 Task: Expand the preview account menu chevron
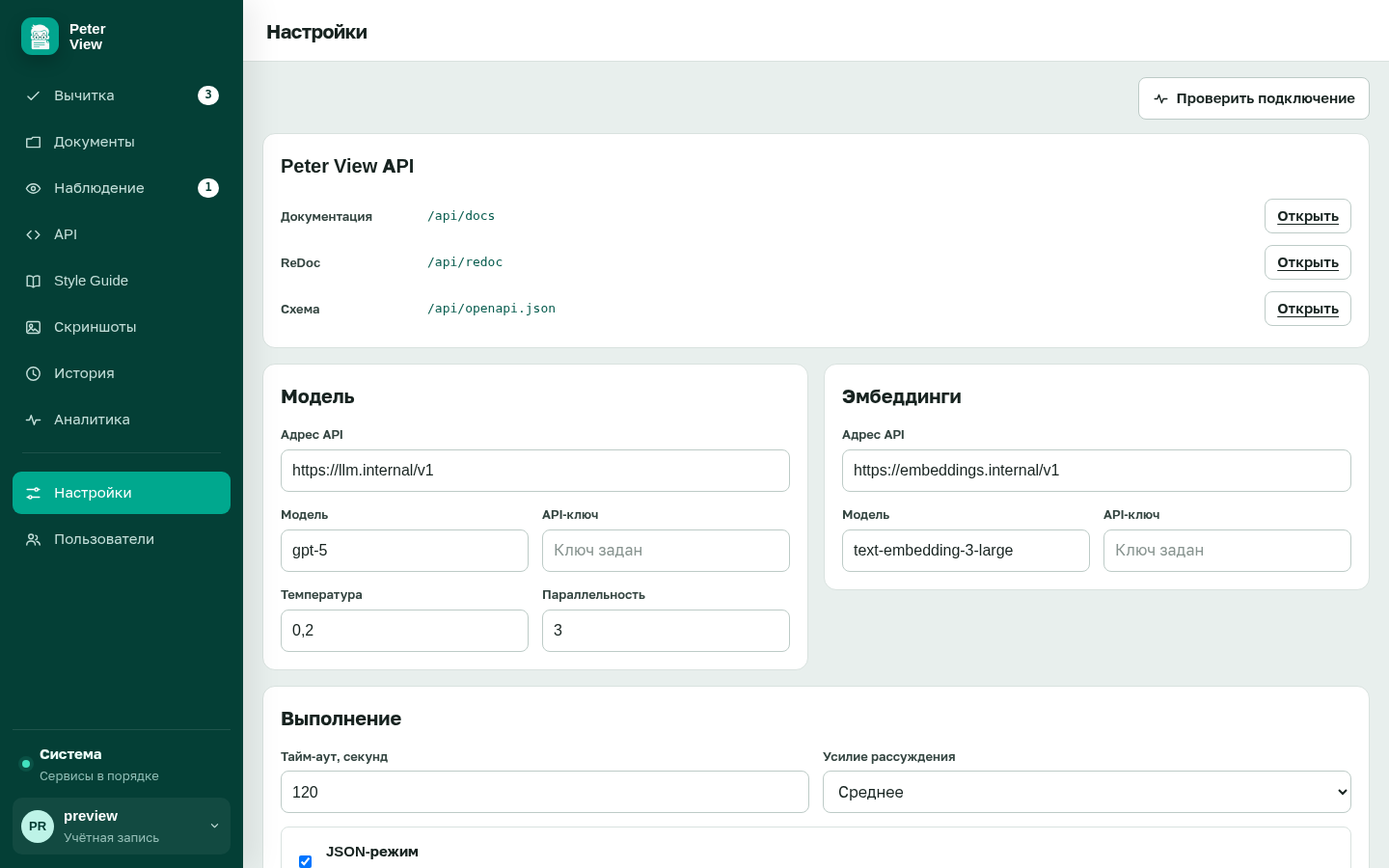[214, 826]
